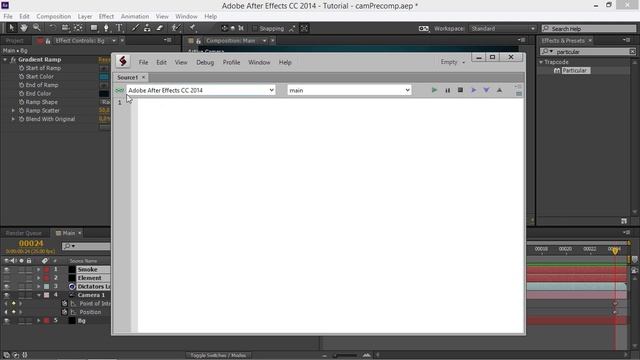
Task: Expand Ramp Scatter property
Action: pos(13,111)
